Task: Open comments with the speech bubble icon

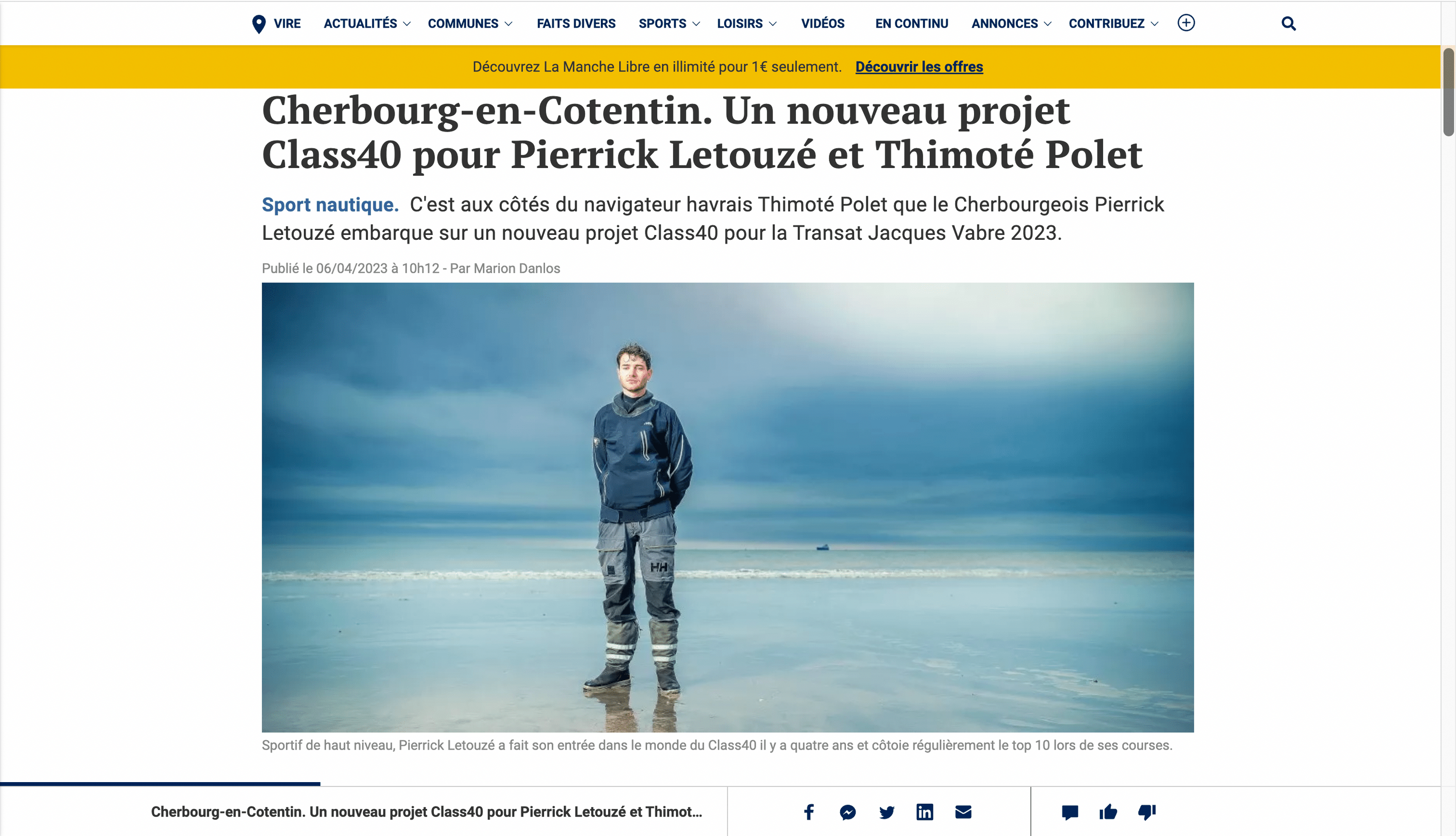Action: (x=1070, y=812)
